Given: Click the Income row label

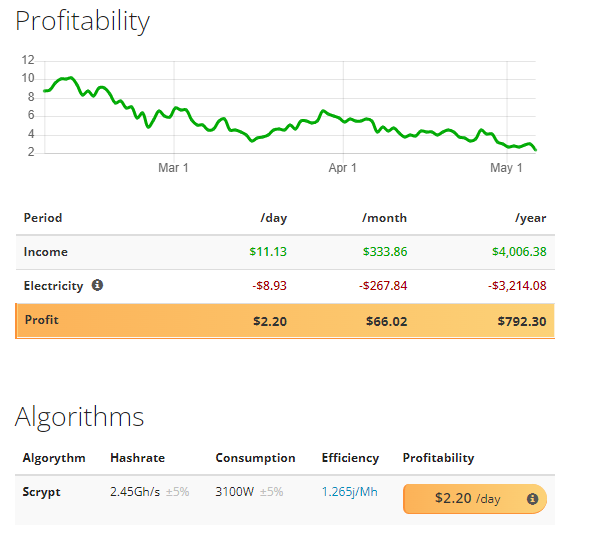Looking at the screenshot, I should tap(46, 252).
